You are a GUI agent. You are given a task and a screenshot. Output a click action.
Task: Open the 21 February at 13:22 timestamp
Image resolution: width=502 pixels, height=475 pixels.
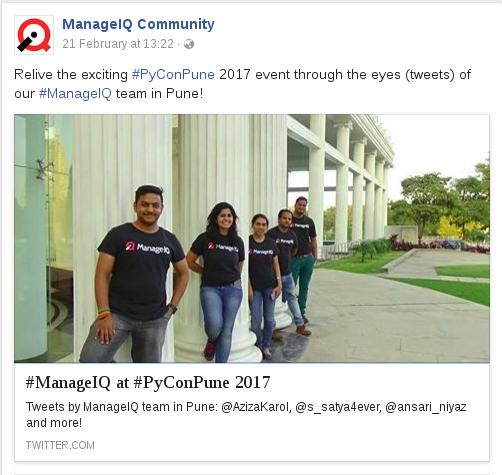coord(118,44)
